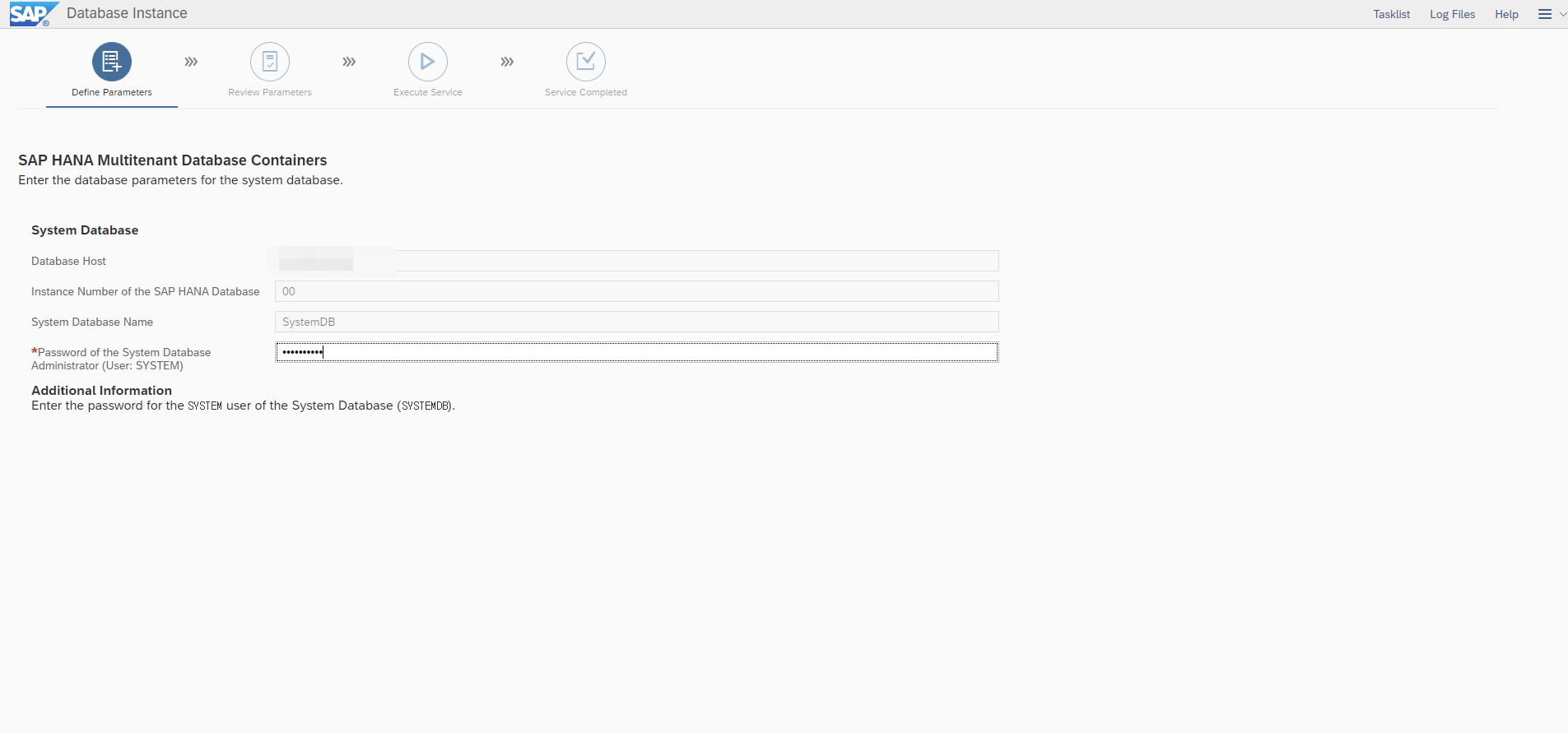This screenshot has width=1568, height=733.
Task: Focus the SYSTEM password field
Action: [636, 352]
